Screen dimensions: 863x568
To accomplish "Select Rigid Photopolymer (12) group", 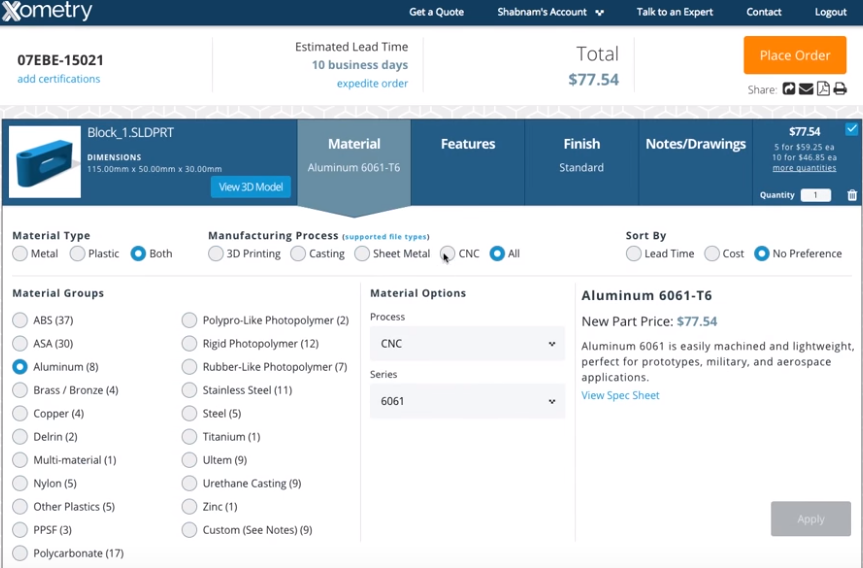I will click(189, 343).
